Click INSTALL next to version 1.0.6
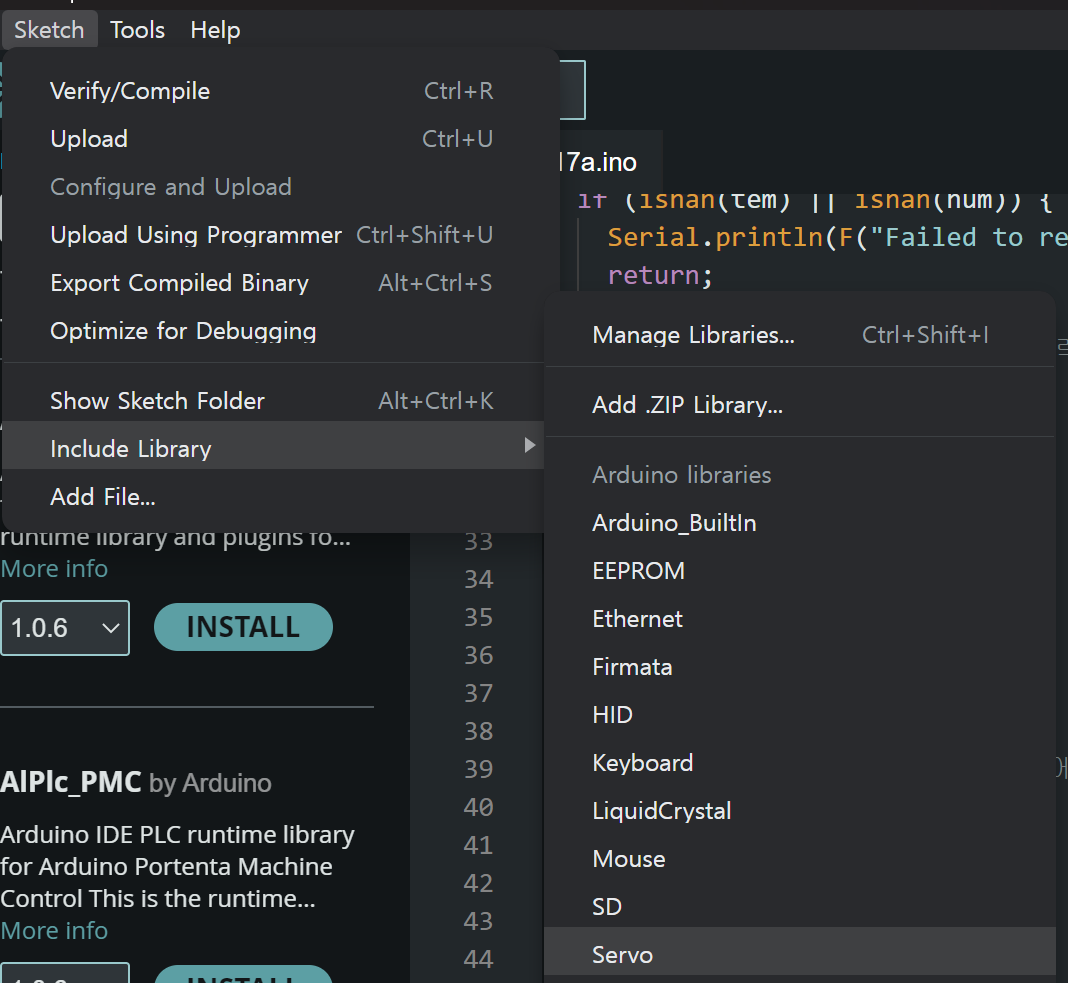 [243, 627]
